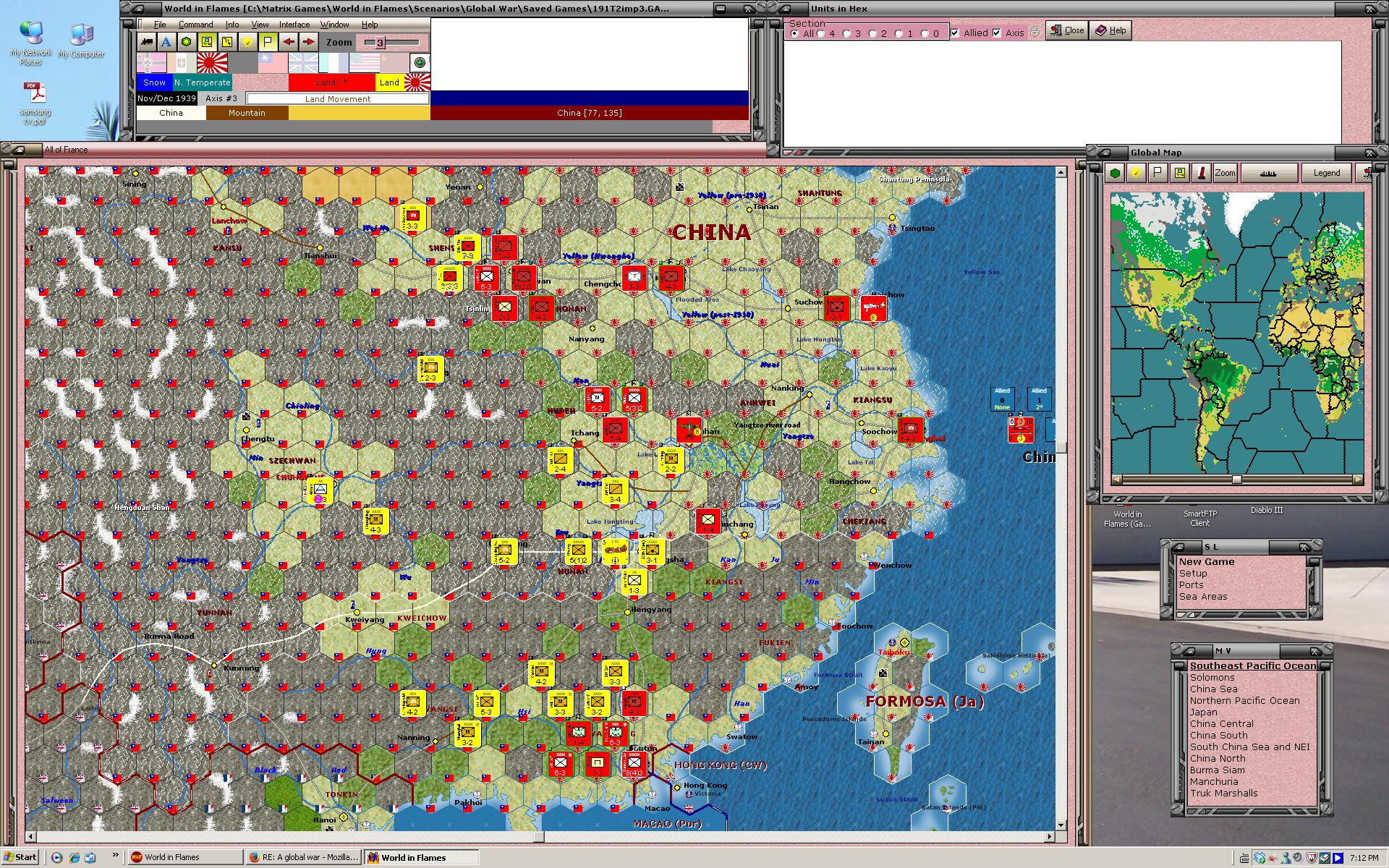
Task: Toggle the Axis checkbox
Action: click(x=997, y=33)
